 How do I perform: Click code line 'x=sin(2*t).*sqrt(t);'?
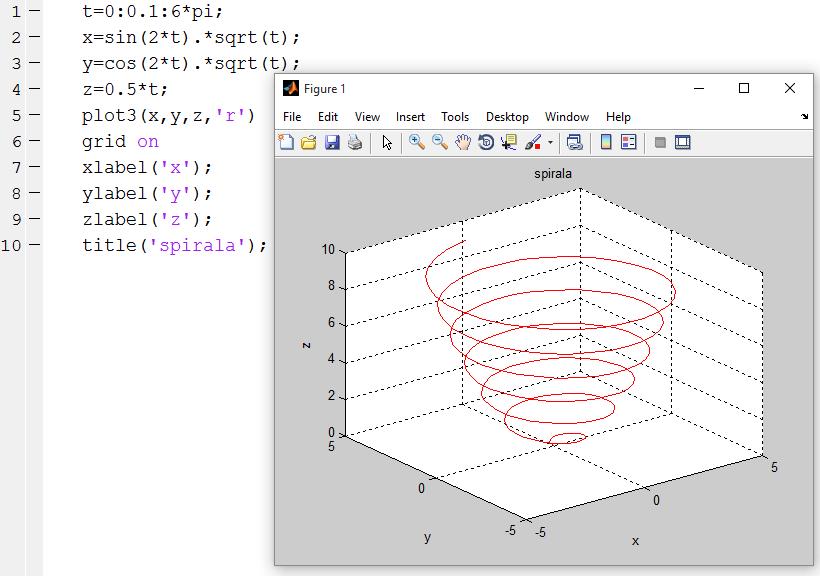point(191,38)
